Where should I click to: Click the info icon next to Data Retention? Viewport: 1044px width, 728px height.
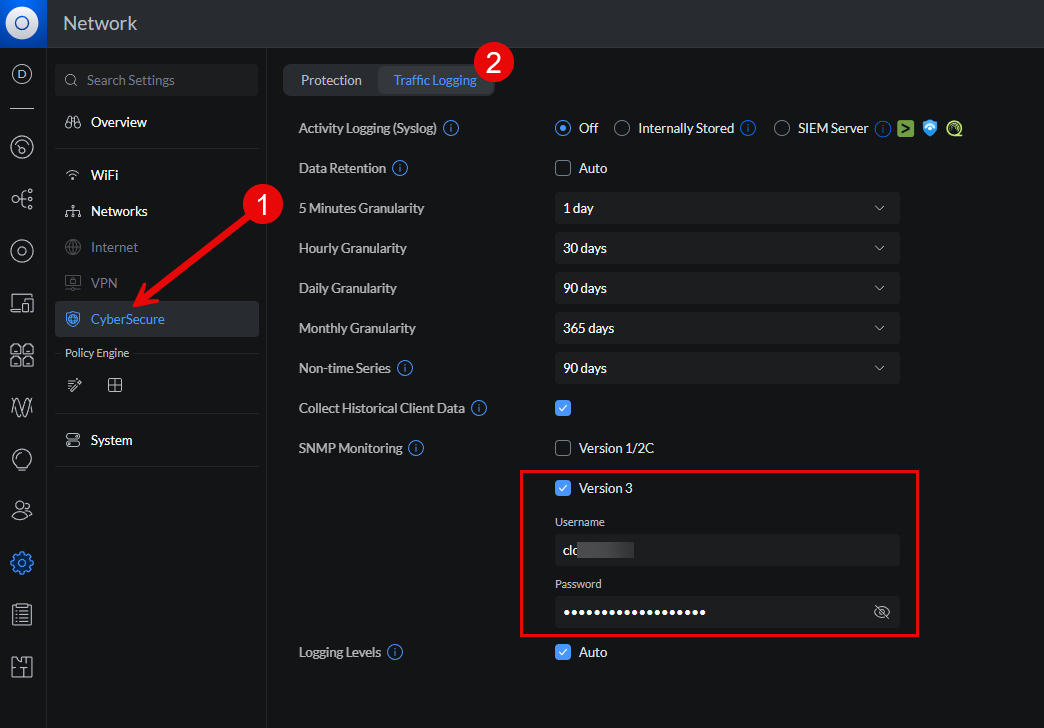click(x=400, y=168)
